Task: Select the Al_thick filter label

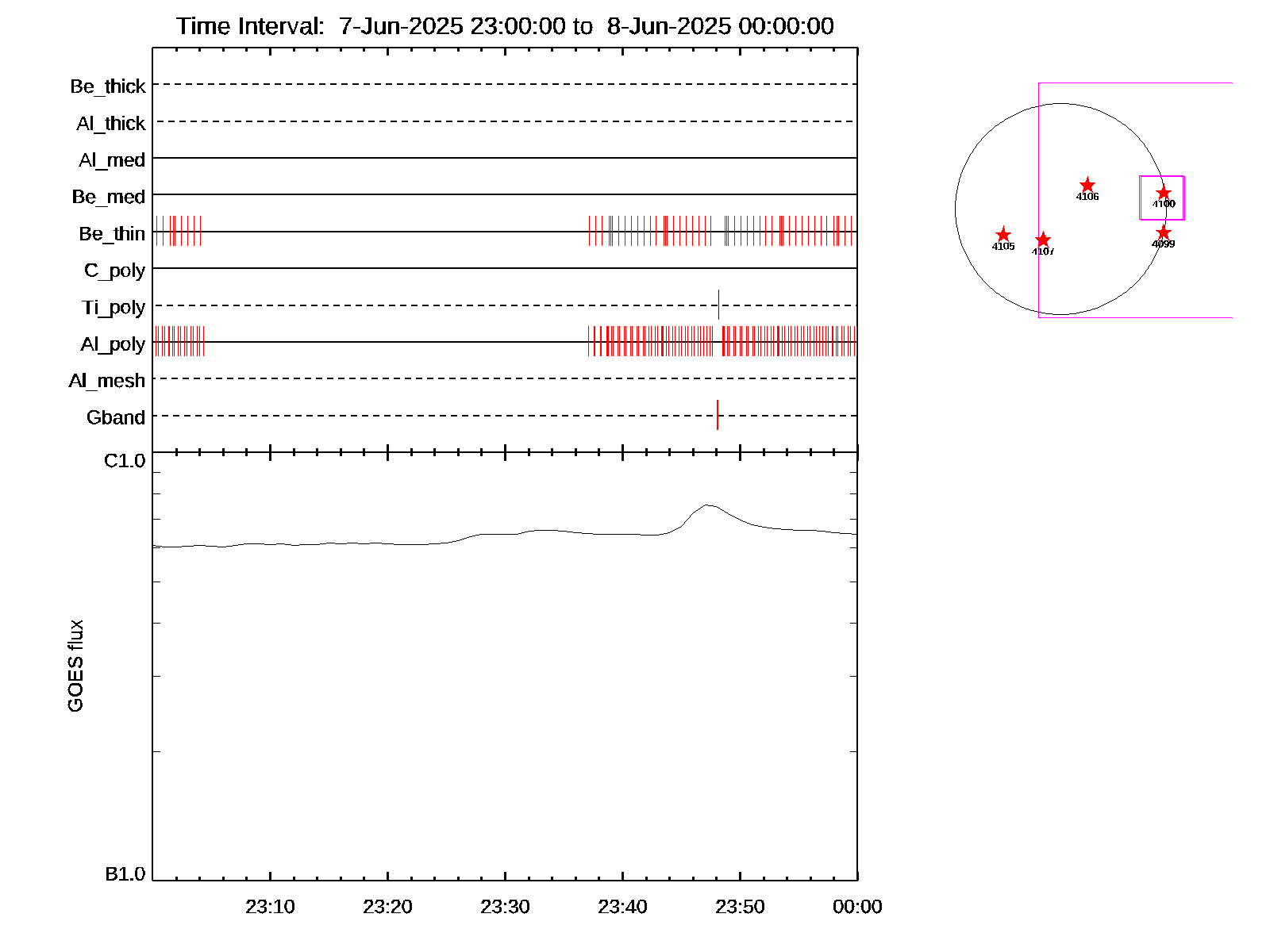Action: point(111,124)
